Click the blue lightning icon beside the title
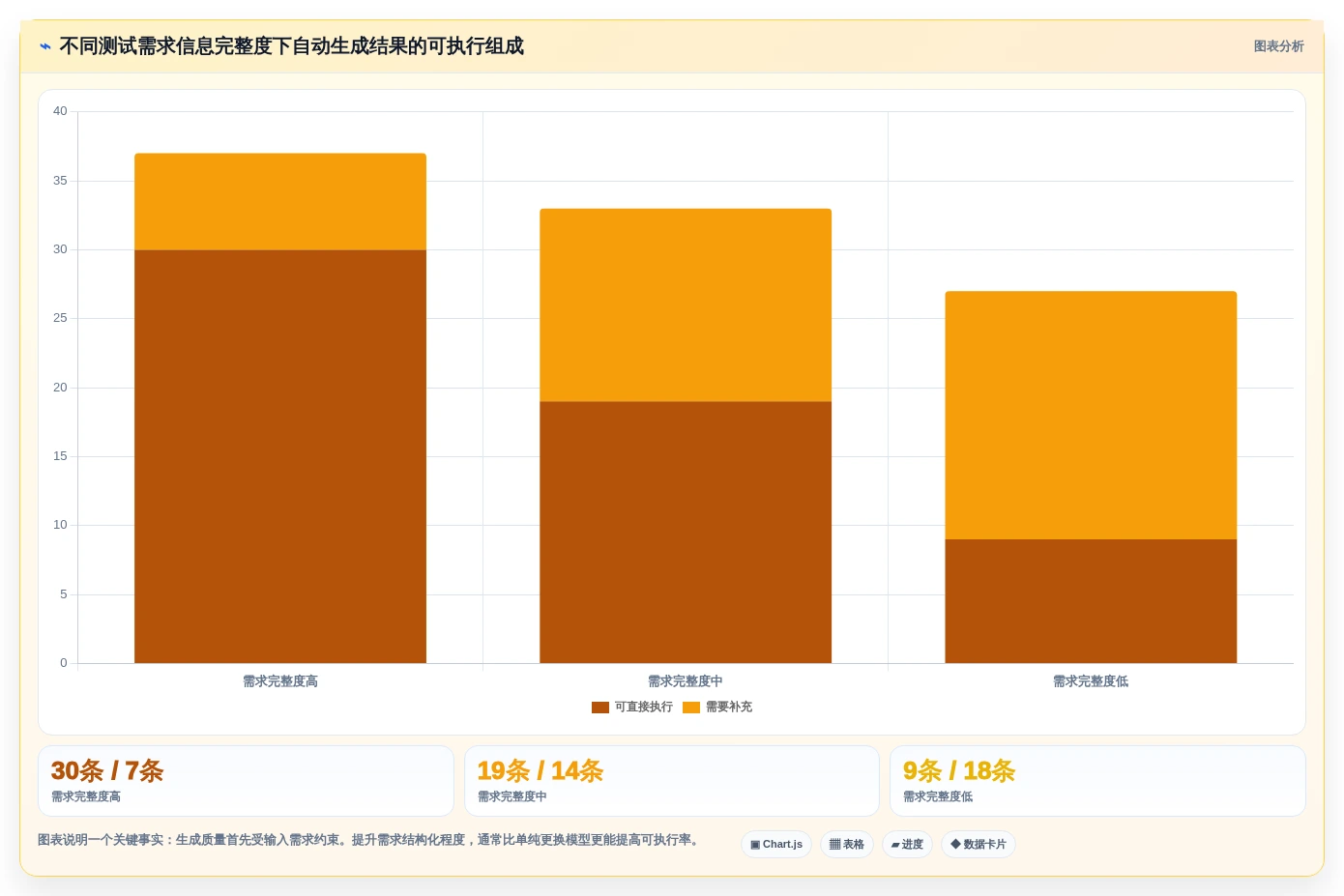This screenshot has width=1344, height=896. 45,46
